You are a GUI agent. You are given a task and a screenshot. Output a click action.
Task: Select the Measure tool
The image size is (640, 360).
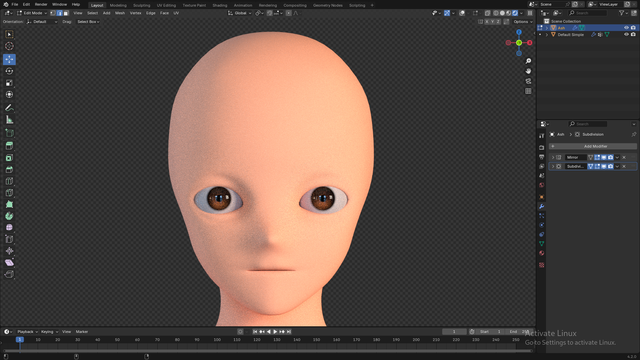pyautogui.click(x=9, y=120)
